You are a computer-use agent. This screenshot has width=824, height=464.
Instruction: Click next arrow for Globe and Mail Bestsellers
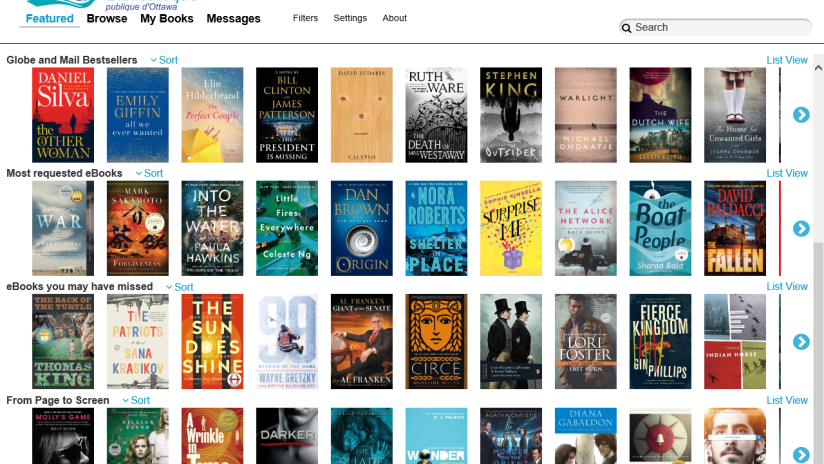point(801,115)
